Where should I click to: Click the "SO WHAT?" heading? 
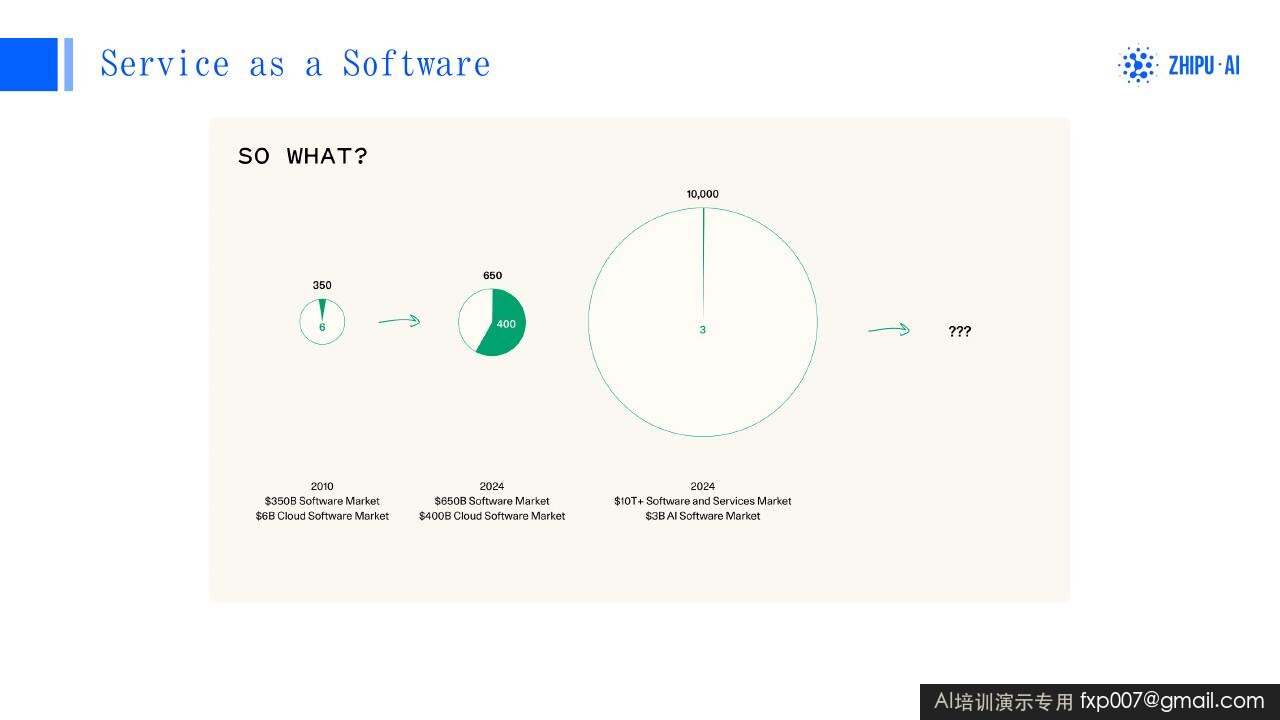303,157
